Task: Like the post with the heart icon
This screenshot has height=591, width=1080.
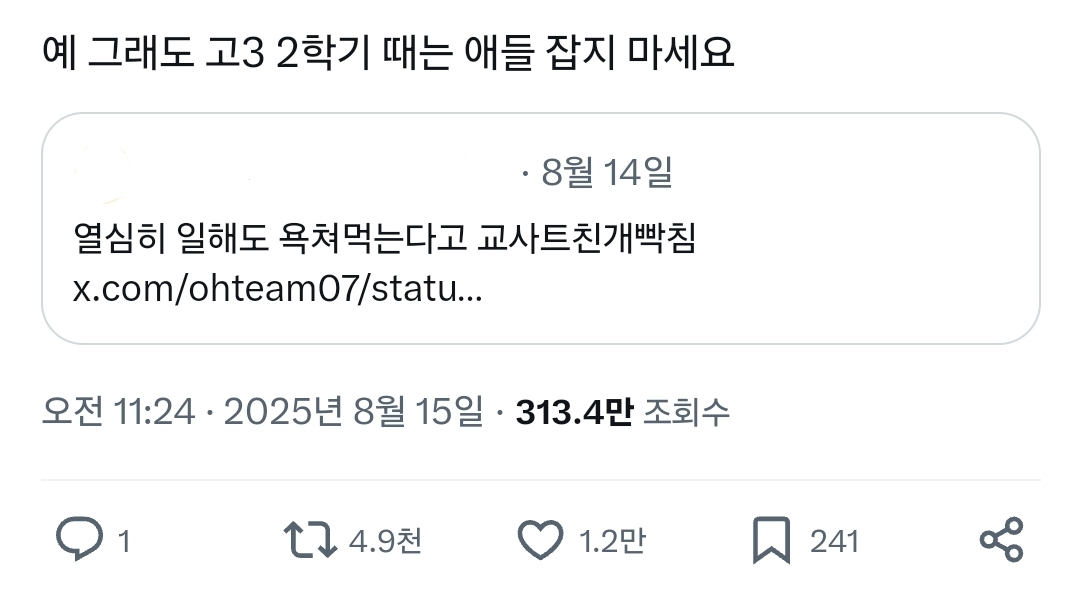Action: pos(540,539)
